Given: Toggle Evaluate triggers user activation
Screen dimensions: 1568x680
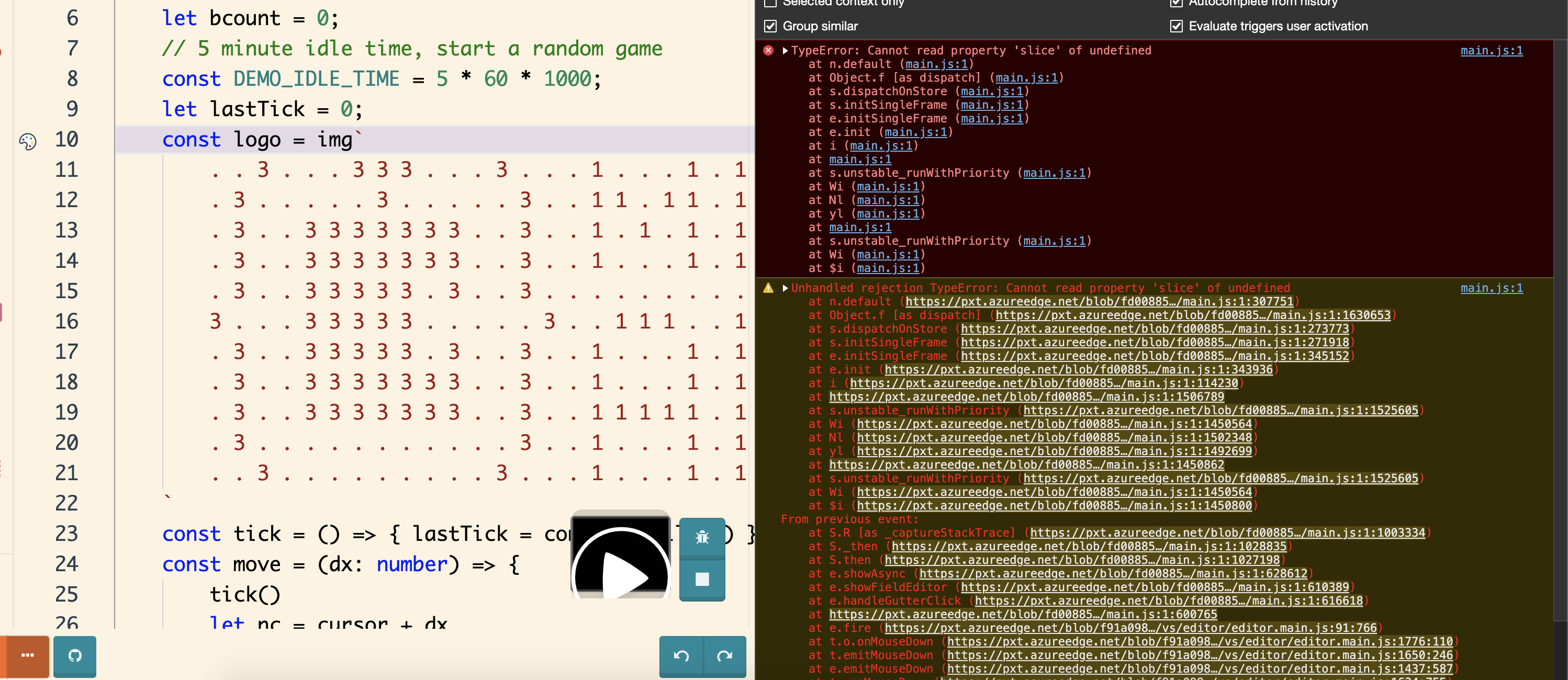Looking at the screenshot, I should point(1177,26).
